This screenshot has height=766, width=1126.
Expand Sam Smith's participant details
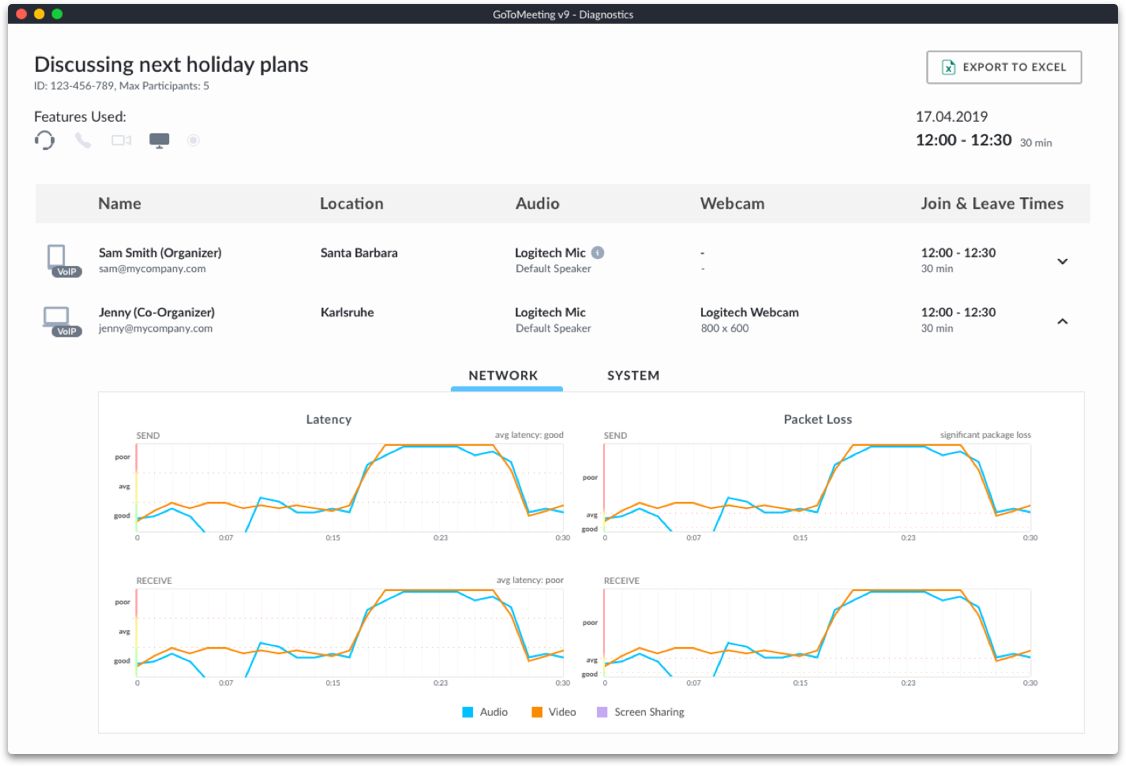1062,261
